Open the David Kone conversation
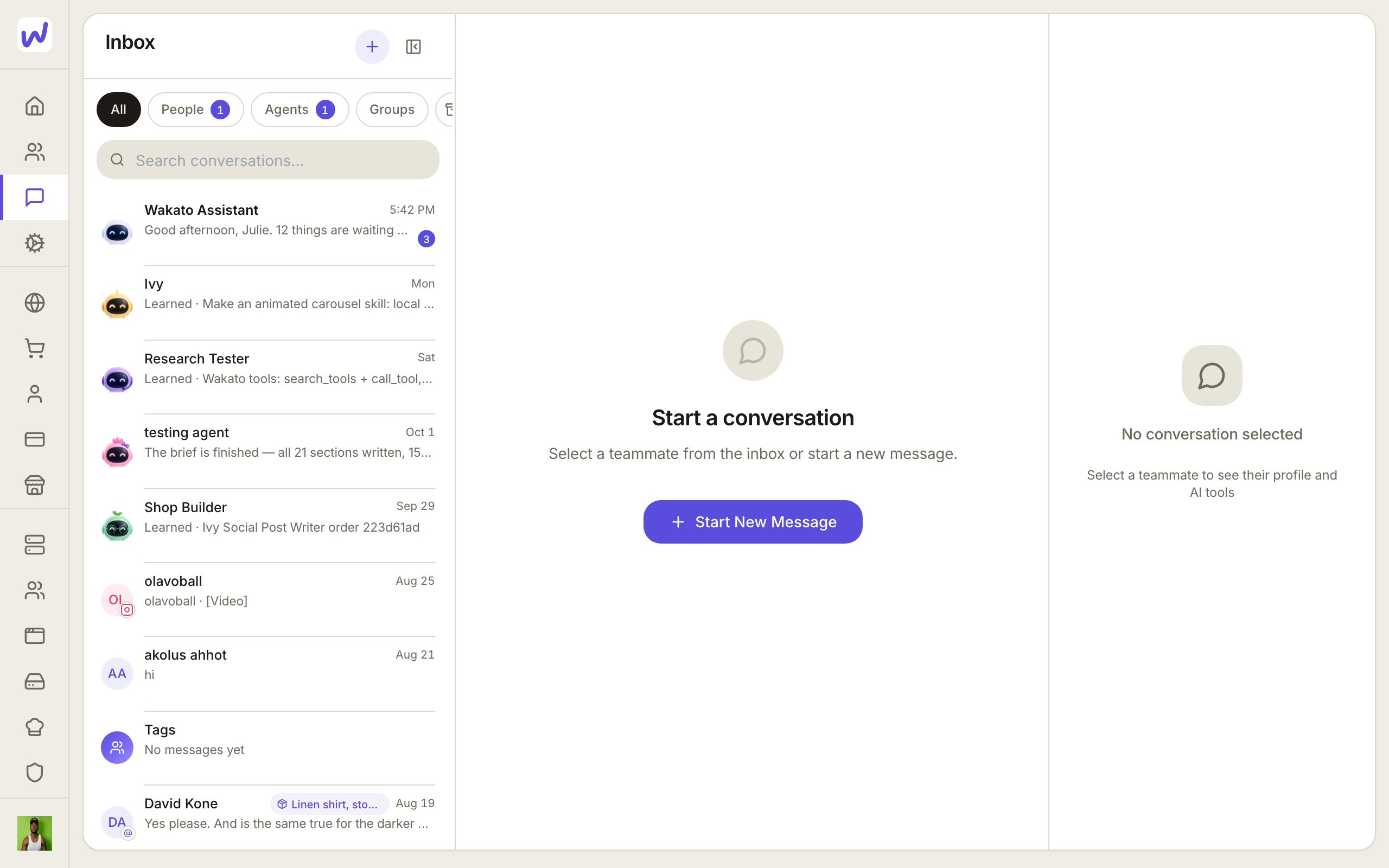 pyautogui.click(x=267, y=818)
